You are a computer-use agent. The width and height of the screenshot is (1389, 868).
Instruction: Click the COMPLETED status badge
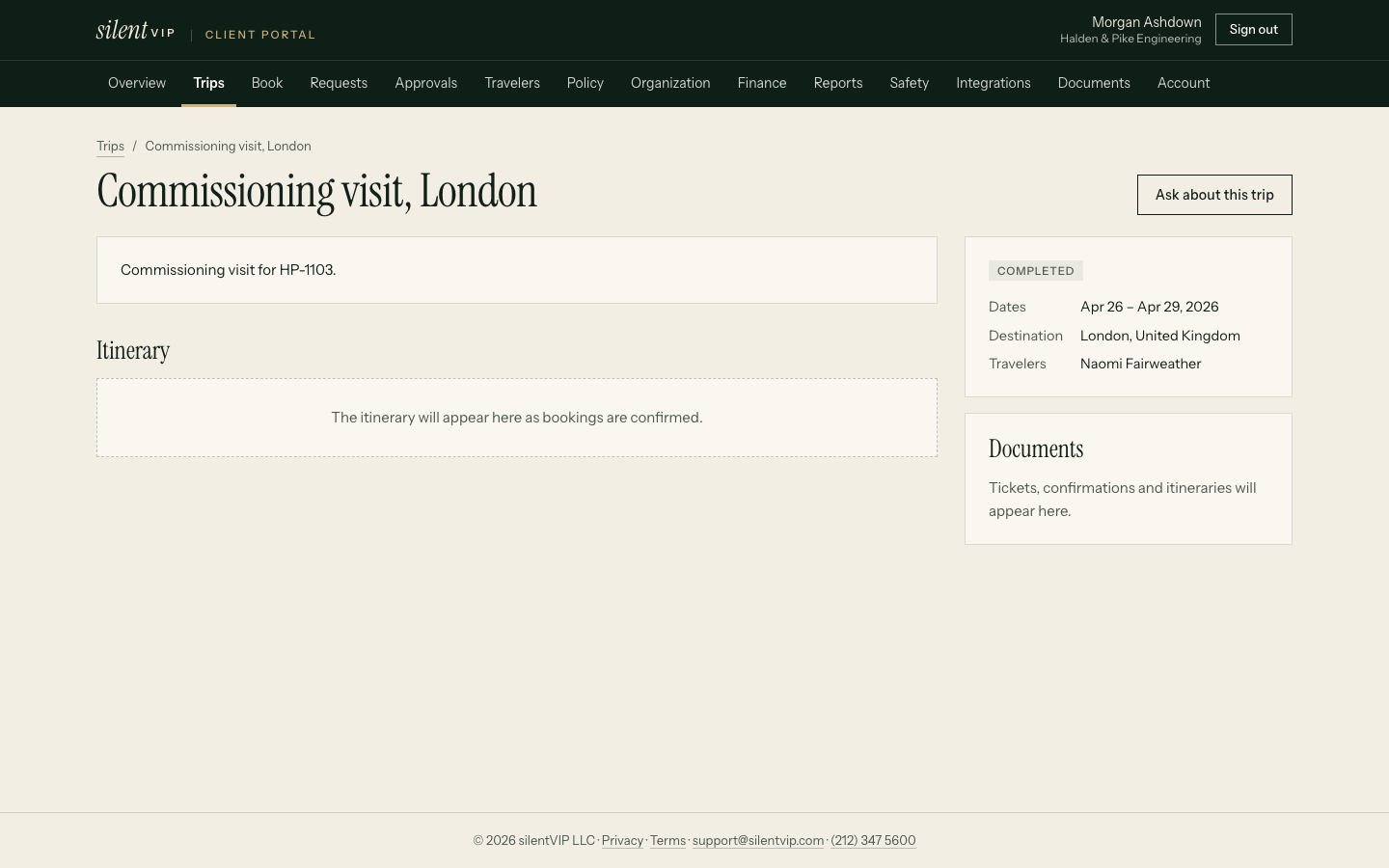click(1036, 271)
